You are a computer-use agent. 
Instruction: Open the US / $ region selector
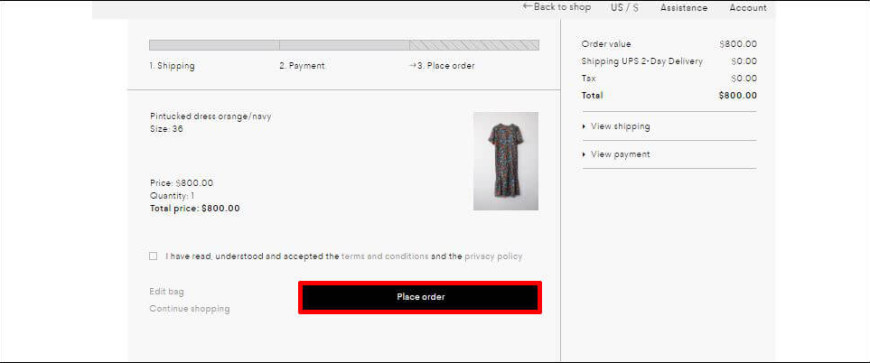tap(624, 8)
